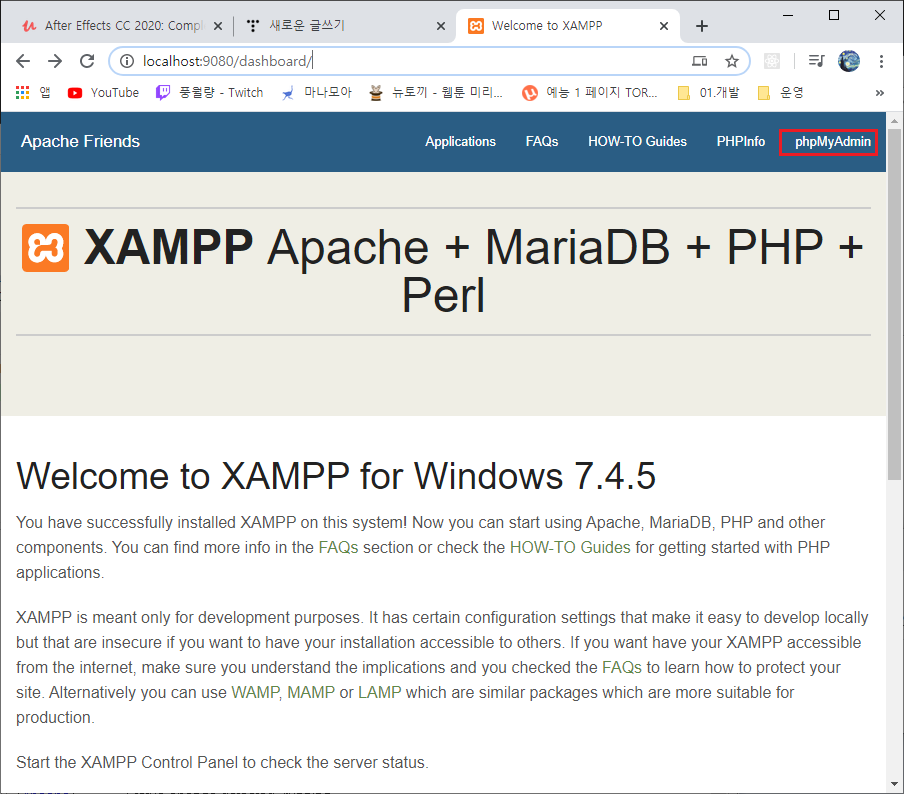Click the XAMPP orange logo
The height and width of the screenshot is (794, 904).
point(46,248)
